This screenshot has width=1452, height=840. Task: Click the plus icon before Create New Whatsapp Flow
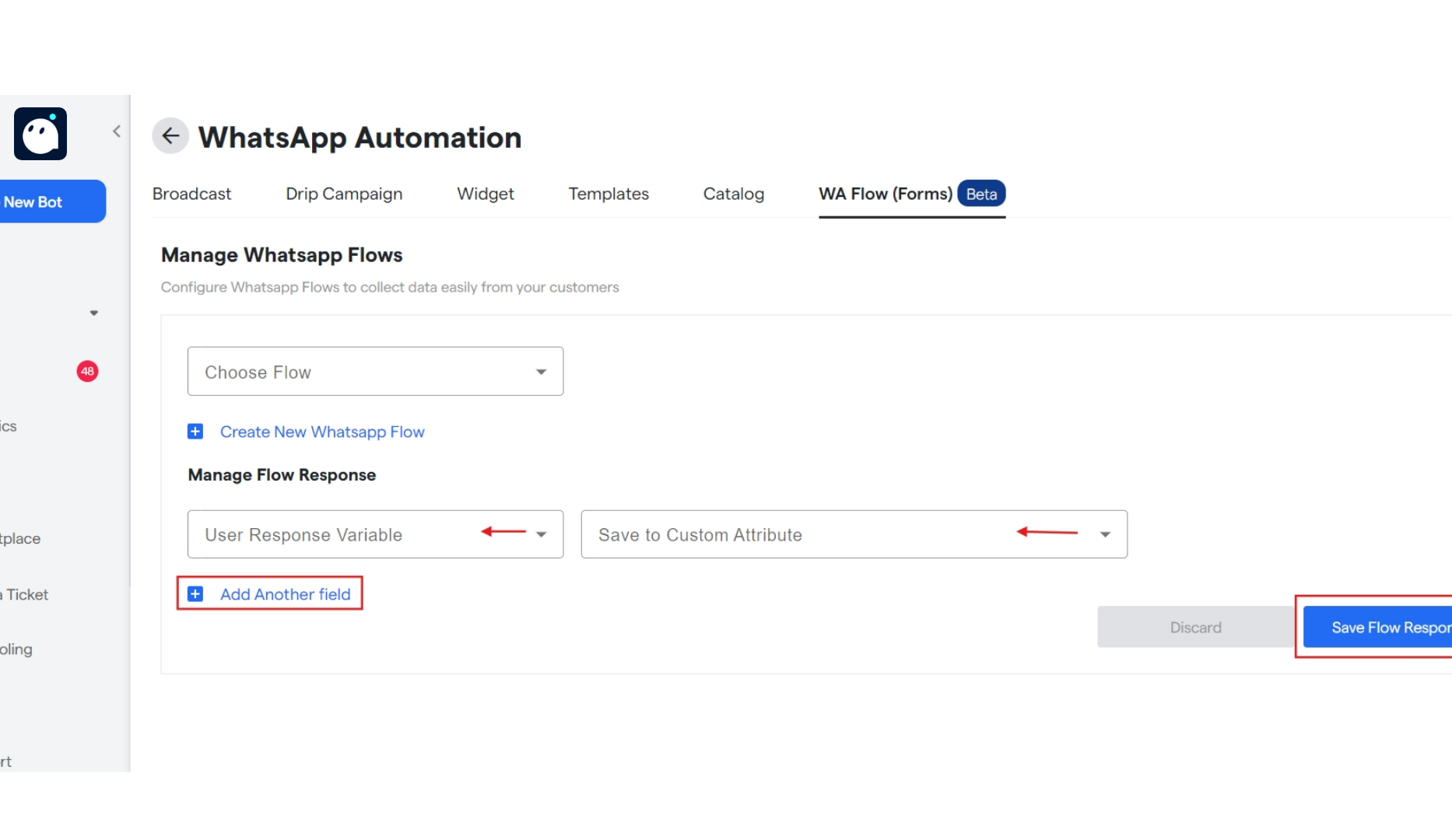click(195, 431)
